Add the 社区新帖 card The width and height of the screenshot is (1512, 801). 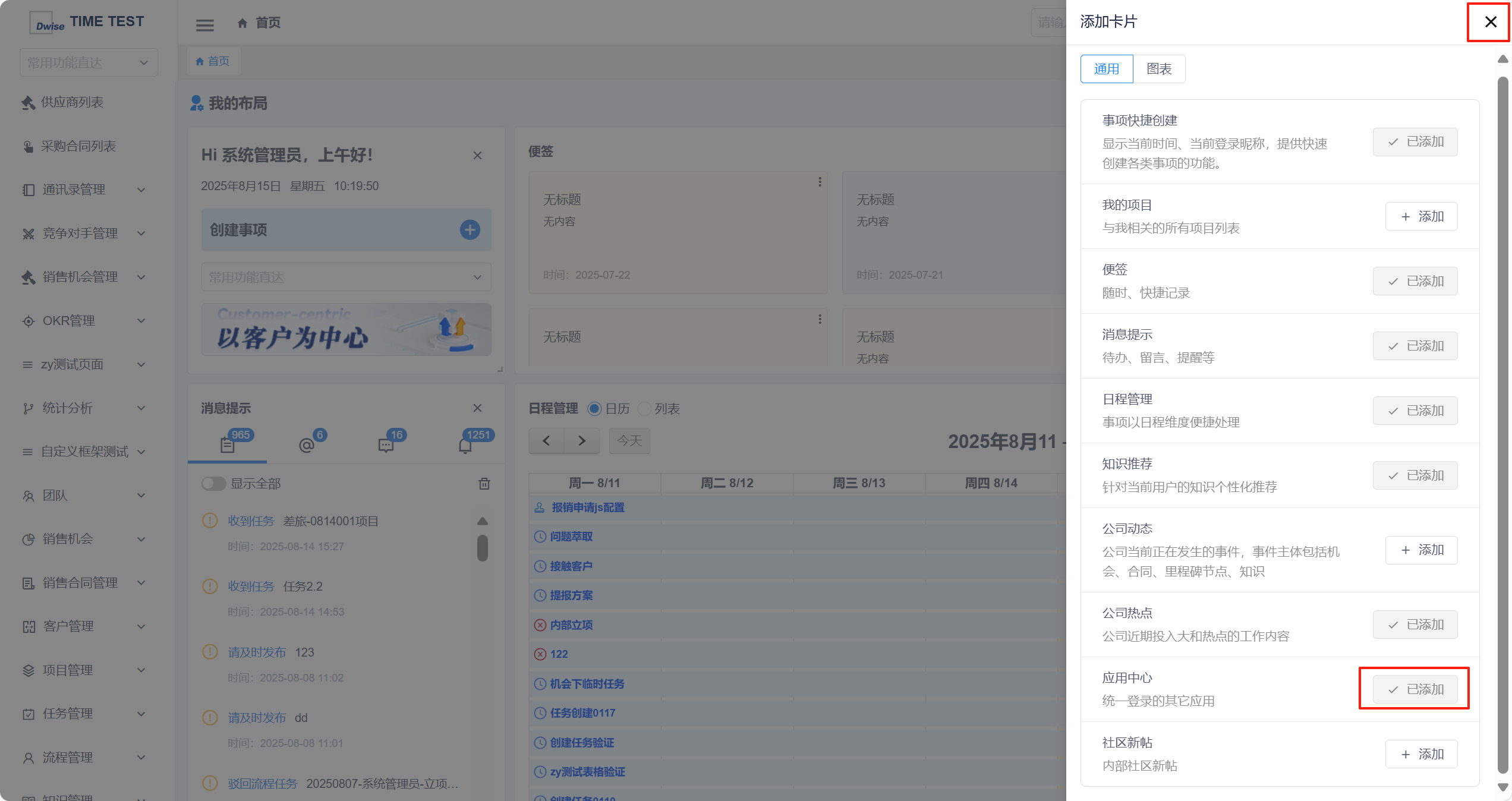(x=1421, y=754)
